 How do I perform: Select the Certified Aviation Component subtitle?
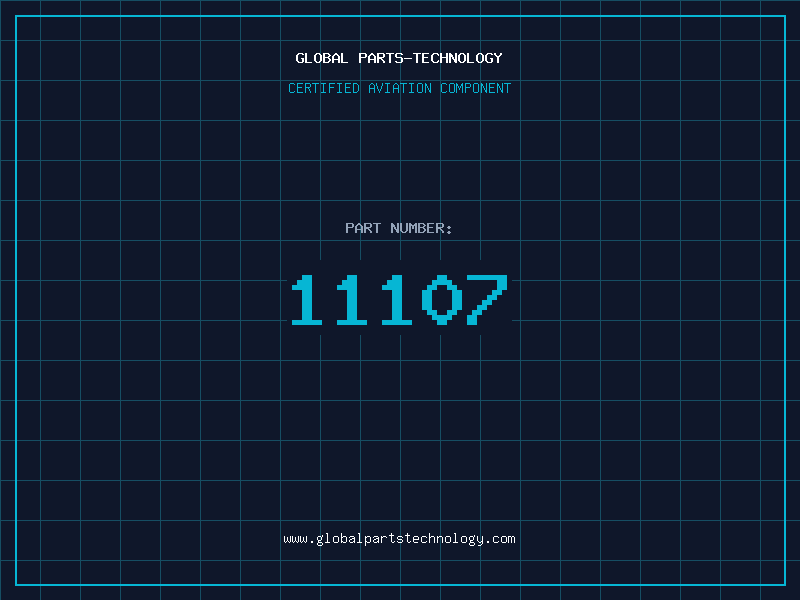(x=399, y=88)
